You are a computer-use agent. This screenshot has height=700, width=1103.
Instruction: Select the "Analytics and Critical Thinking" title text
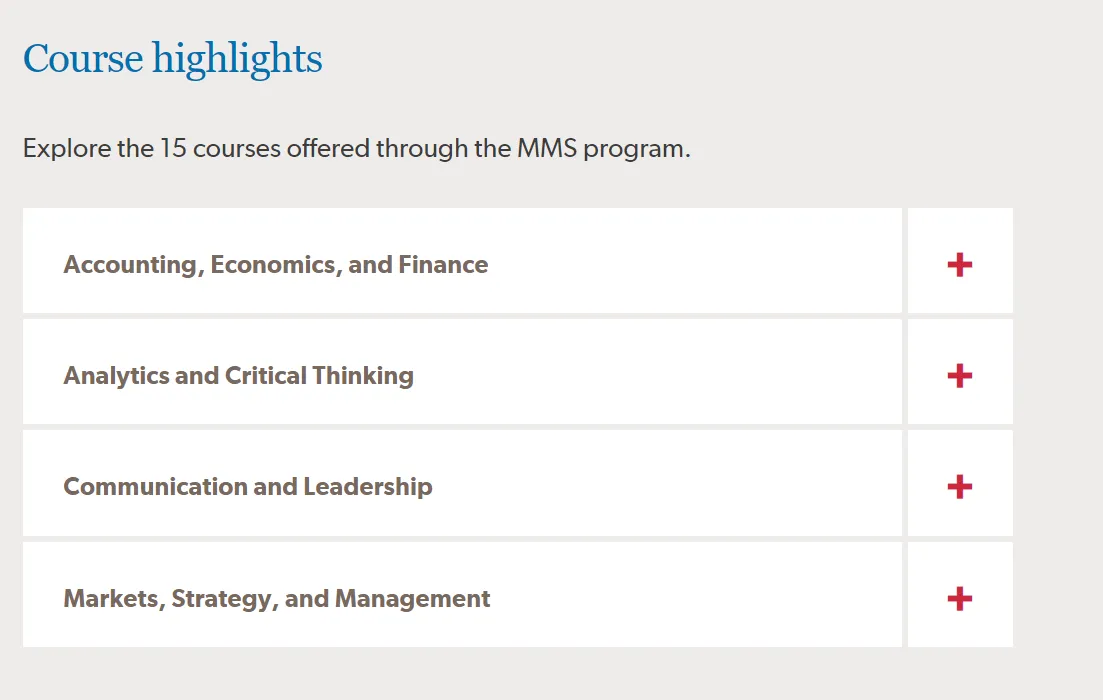(238, 376)
